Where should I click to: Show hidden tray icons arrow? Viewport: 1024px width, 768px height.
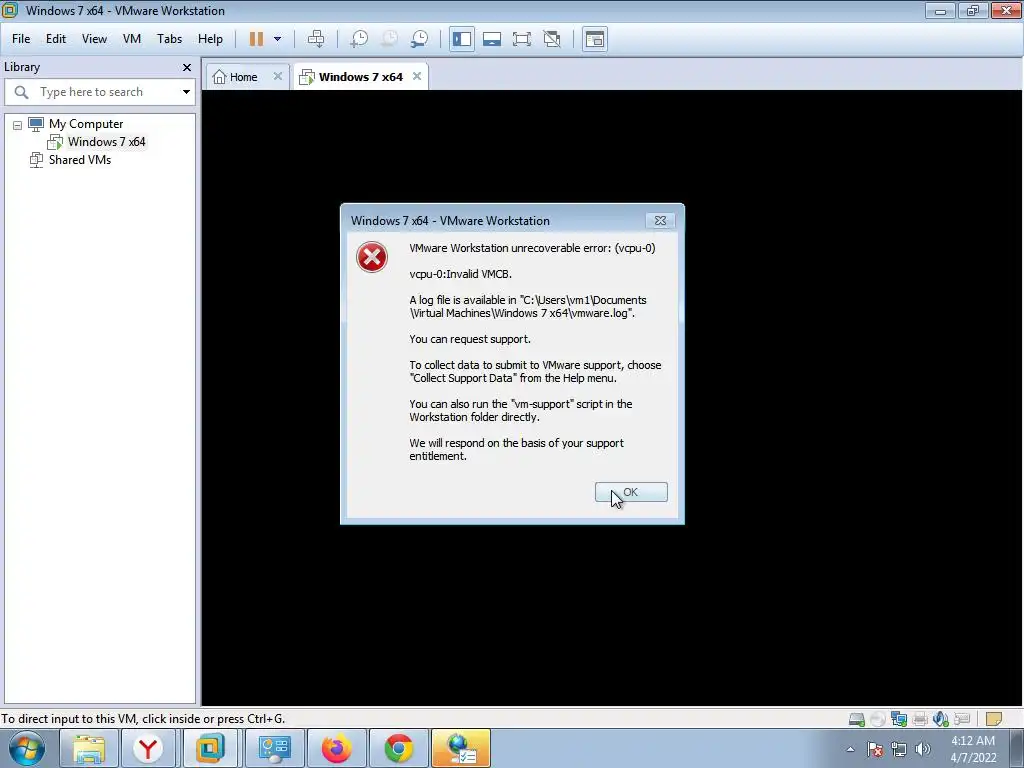(850, 749)
